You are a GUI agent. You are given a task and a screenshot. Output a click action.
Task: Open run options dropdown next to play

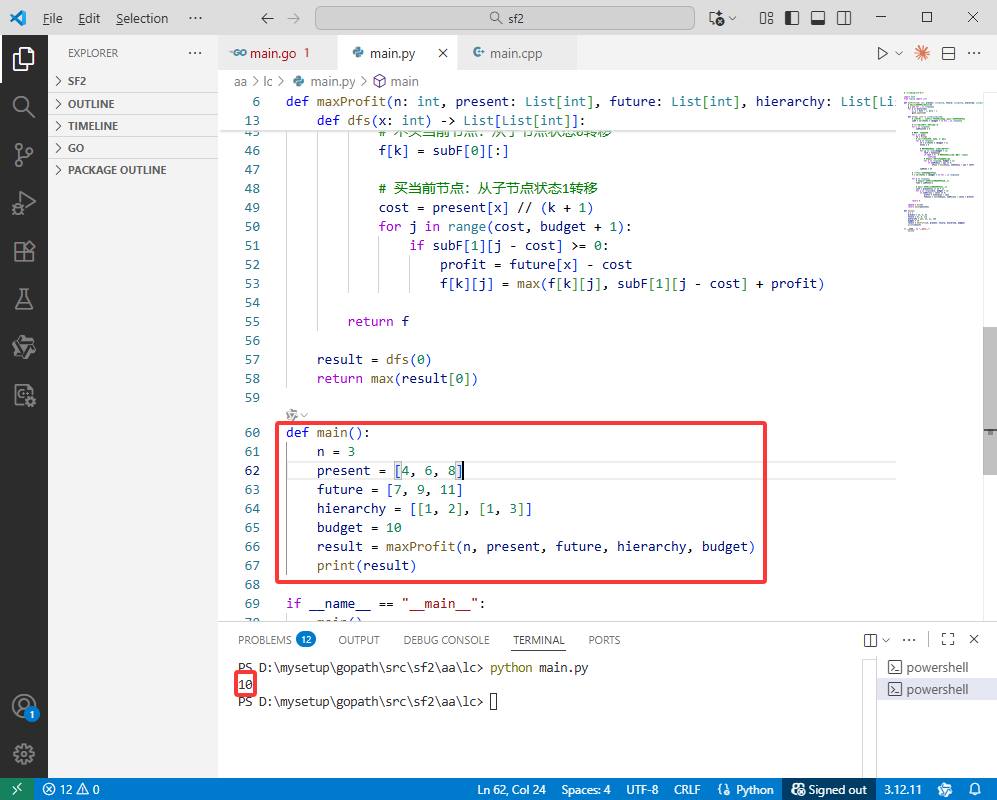click(898, 53)
